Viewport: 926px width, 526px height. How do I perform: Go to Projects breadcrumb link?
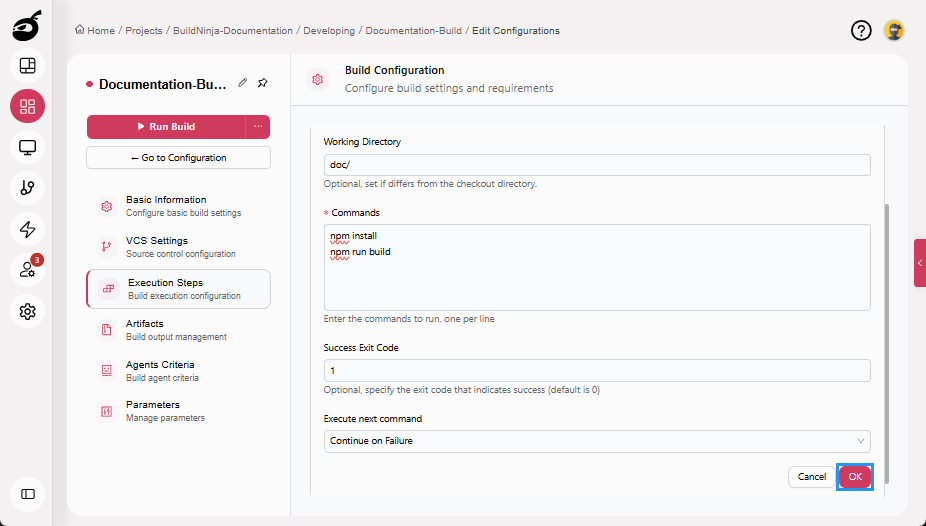144,31
